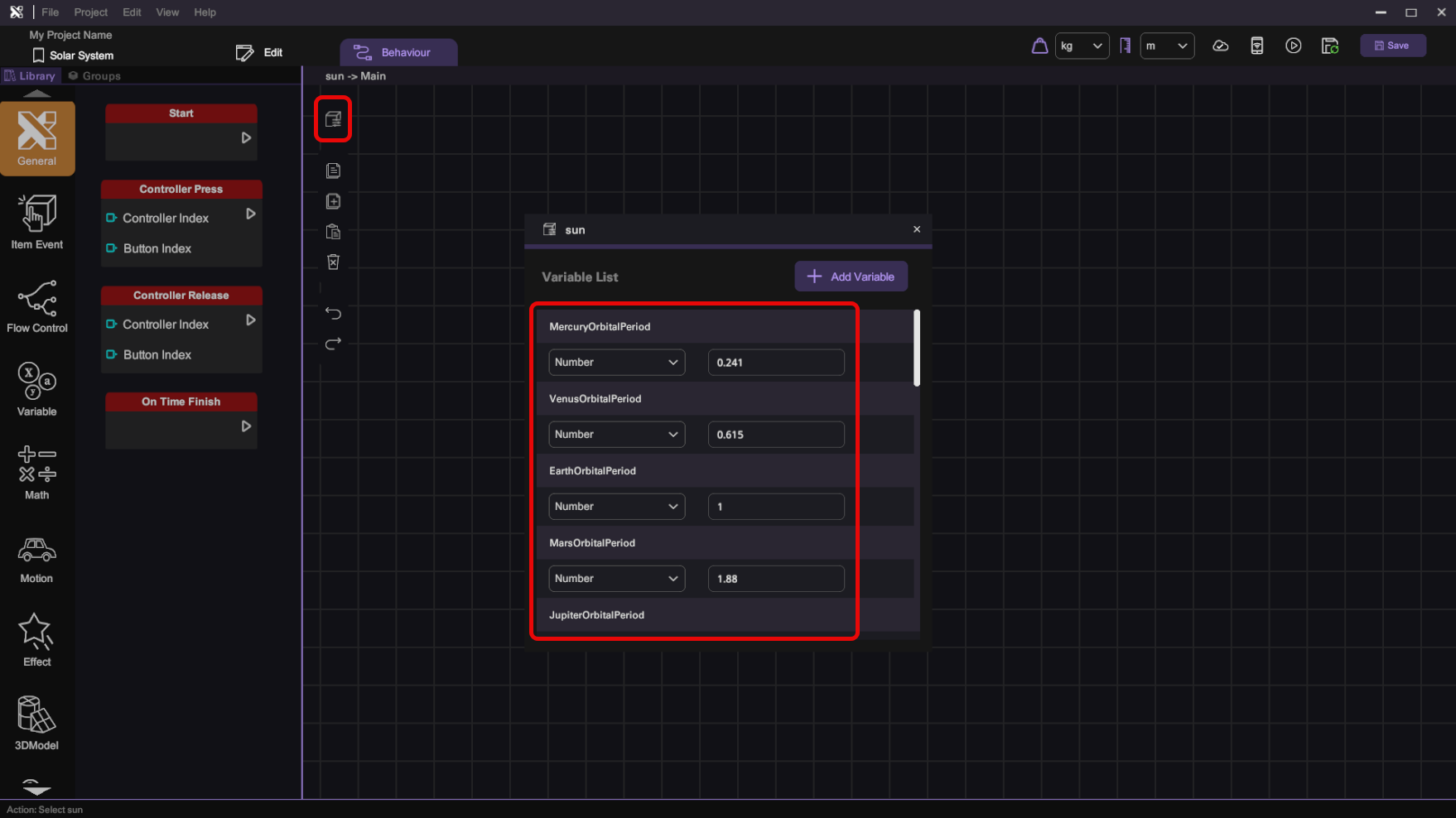Click VenusOrbitalPeriod value field 0.615
Screen dimensions: 1456x818
(x=776, y=435)
